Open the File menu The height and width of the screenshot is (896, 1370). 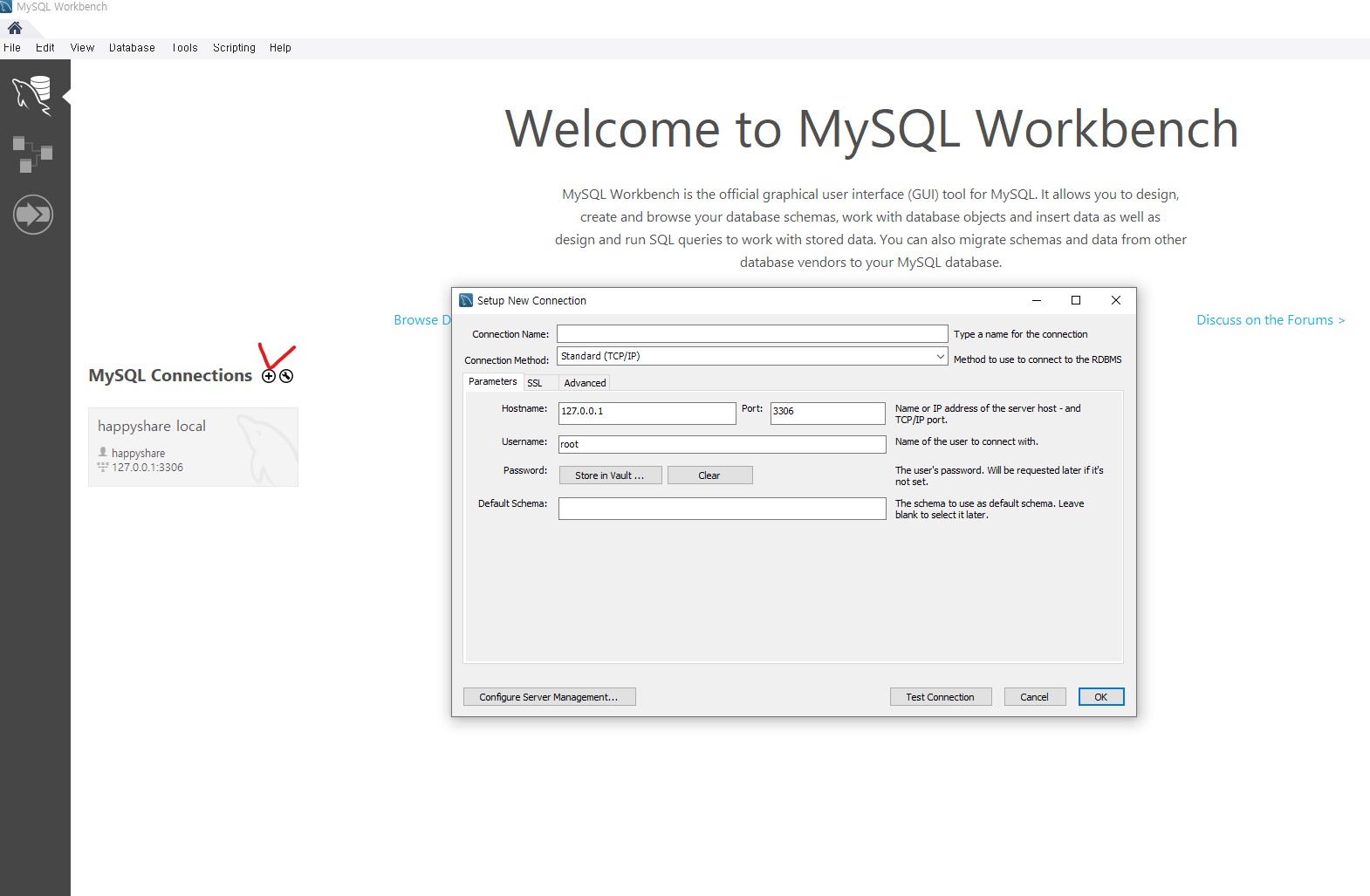click(x=12, y=48)
